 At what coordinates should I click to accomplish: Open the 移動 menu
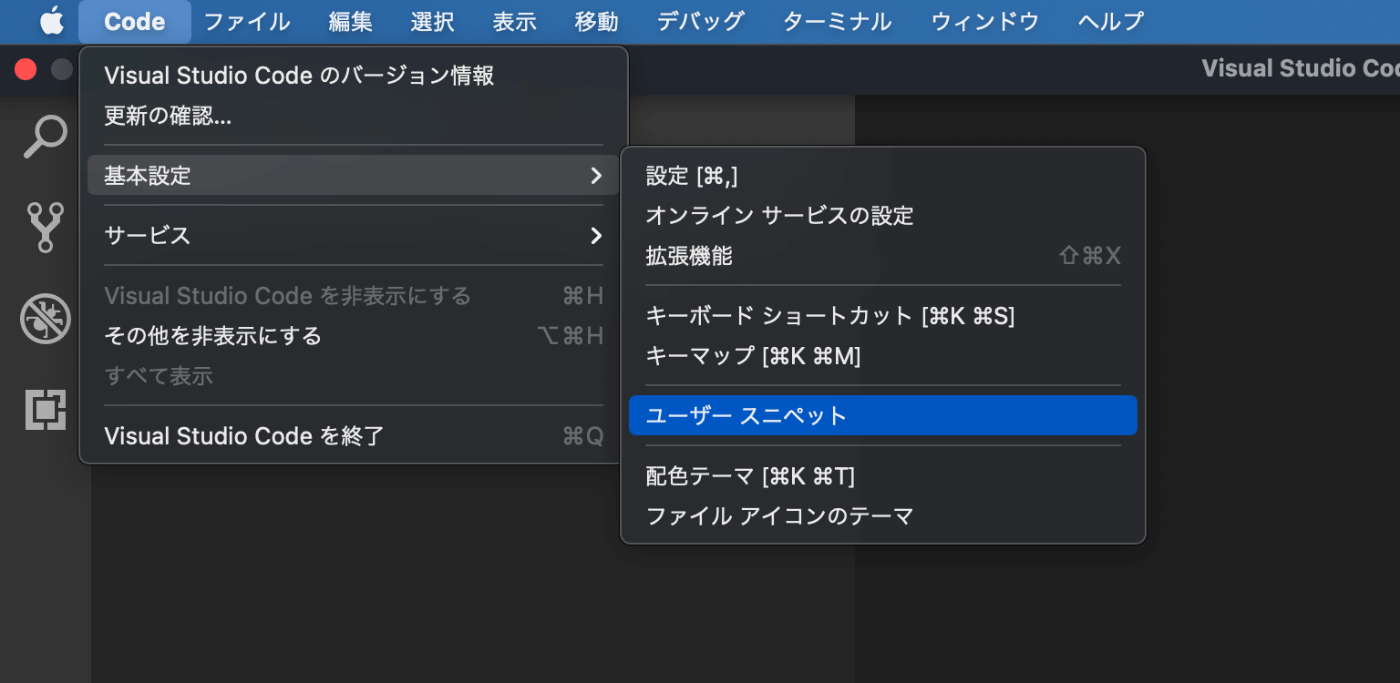click(596, 21)
